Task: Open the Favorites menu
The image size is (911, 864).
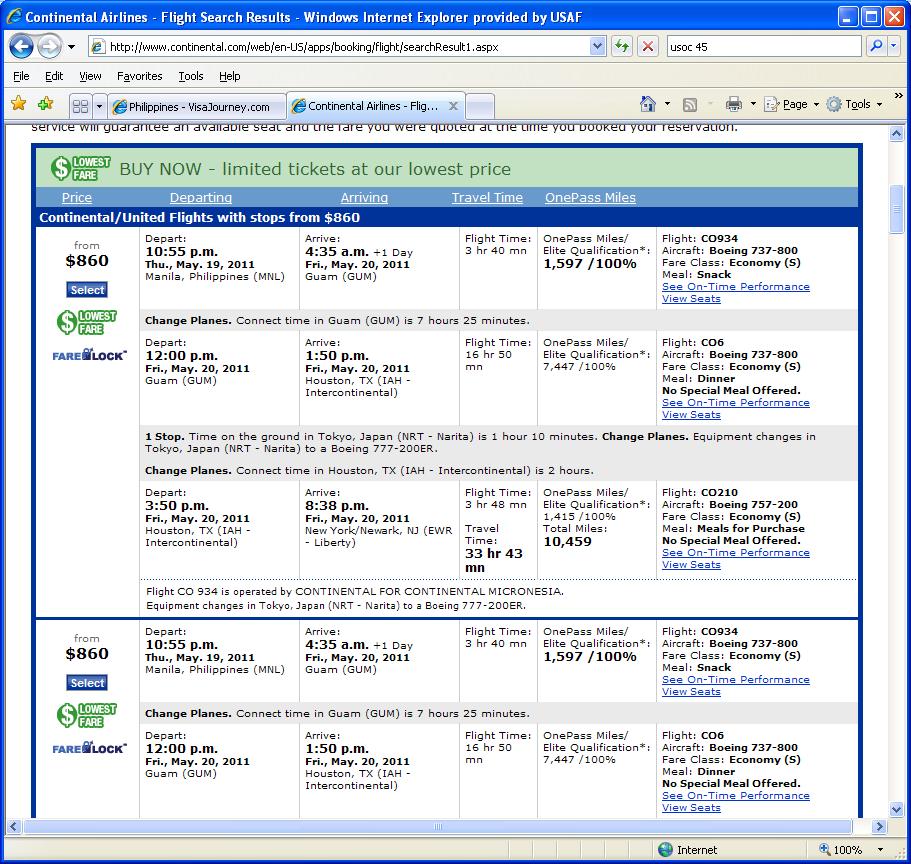Action: pyautogui.click(x=139, y=76)
